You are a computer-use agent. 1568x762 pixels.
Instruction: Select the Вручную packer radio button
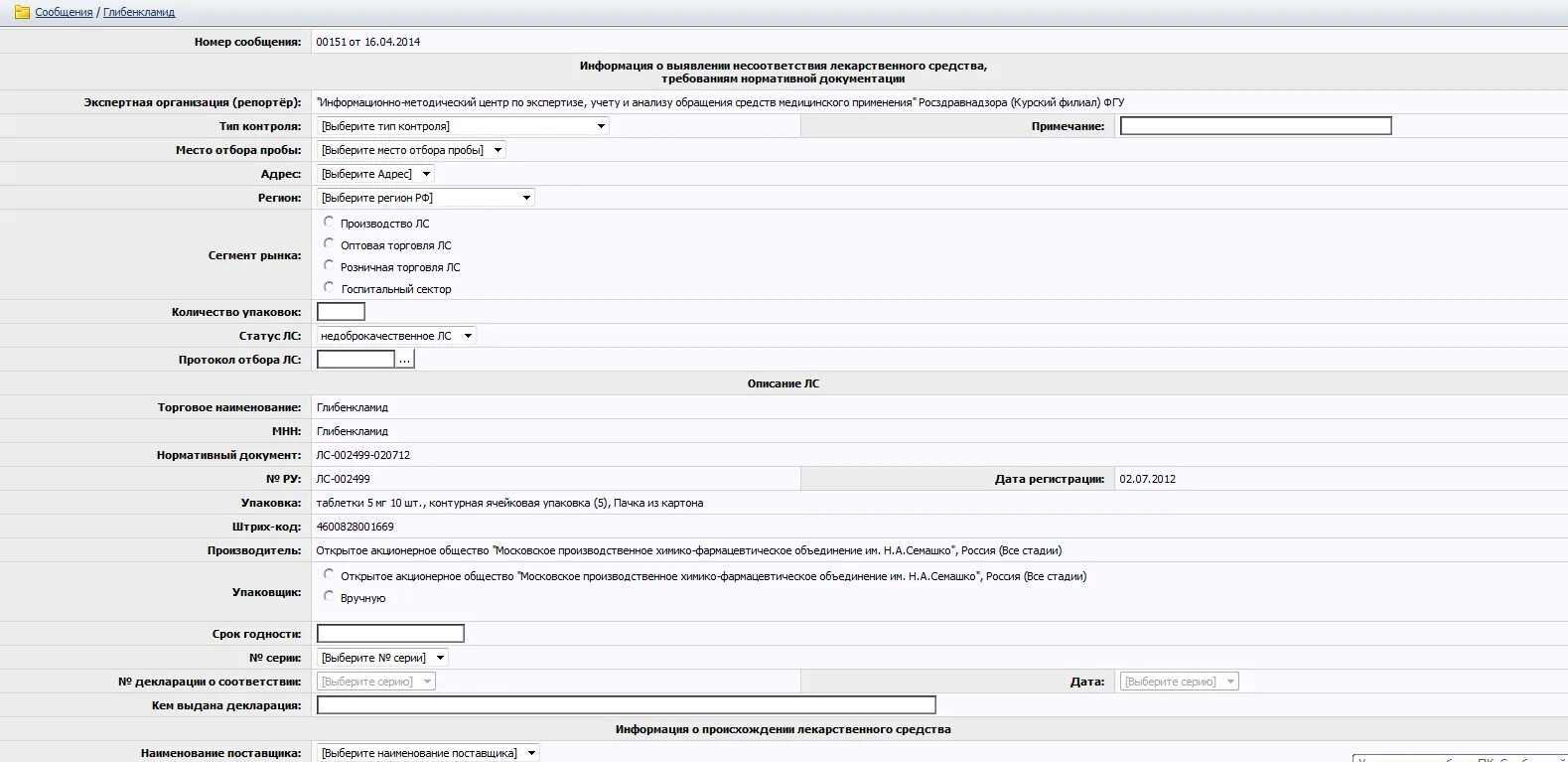329,596
